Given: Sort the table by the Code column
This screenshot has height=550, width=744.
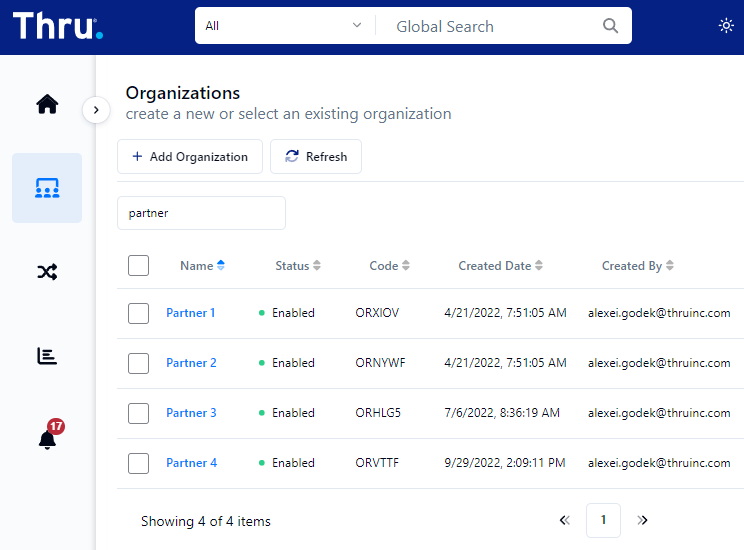Looking at the screenshot, I should point(389,266).
